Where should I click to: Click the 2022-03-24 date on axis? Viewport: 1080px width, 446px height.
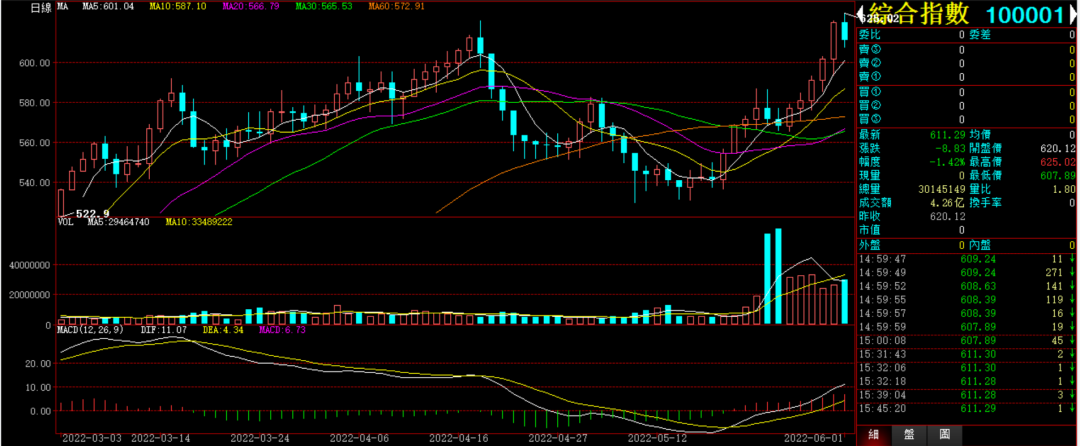click(x=260, y=438)
